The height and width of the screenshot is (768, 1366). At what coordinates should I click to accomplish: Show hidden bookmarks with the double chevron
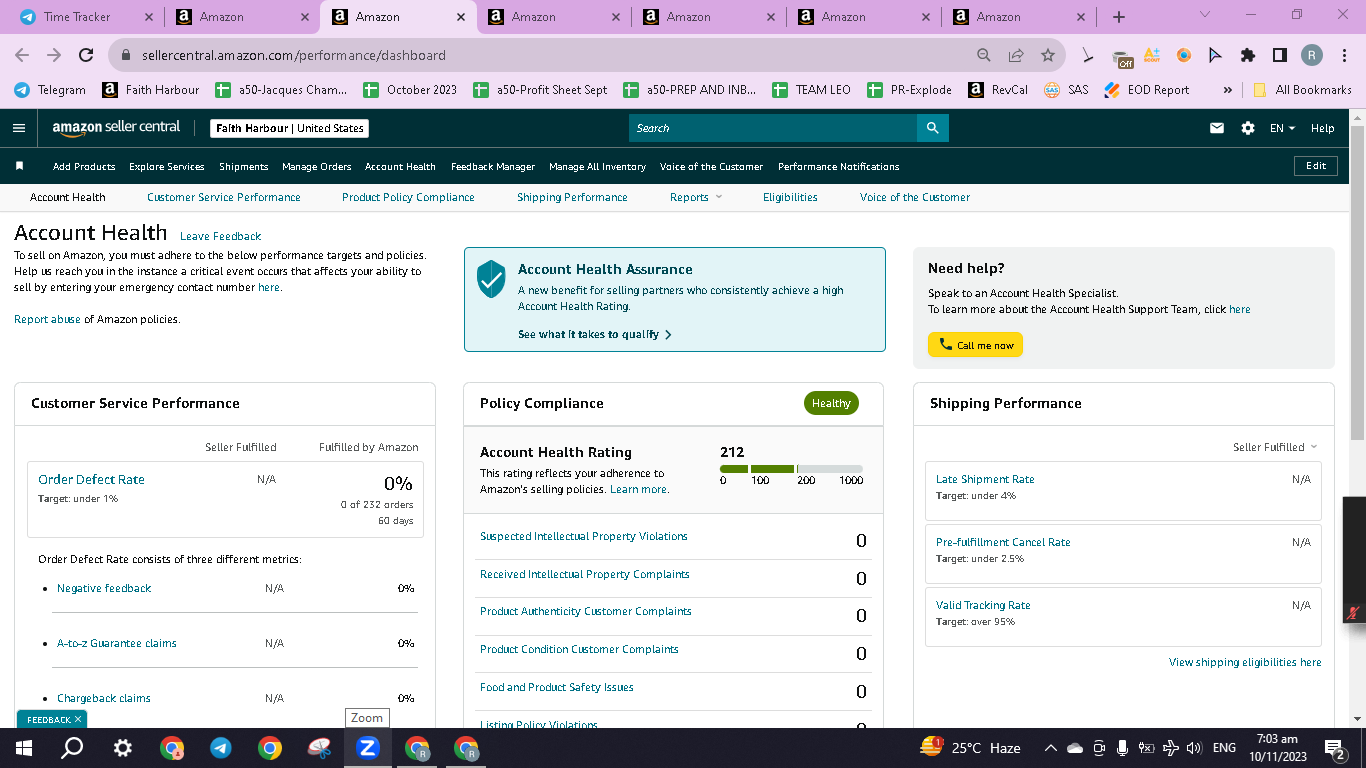pyautogui.click(x=1227, y=90)
